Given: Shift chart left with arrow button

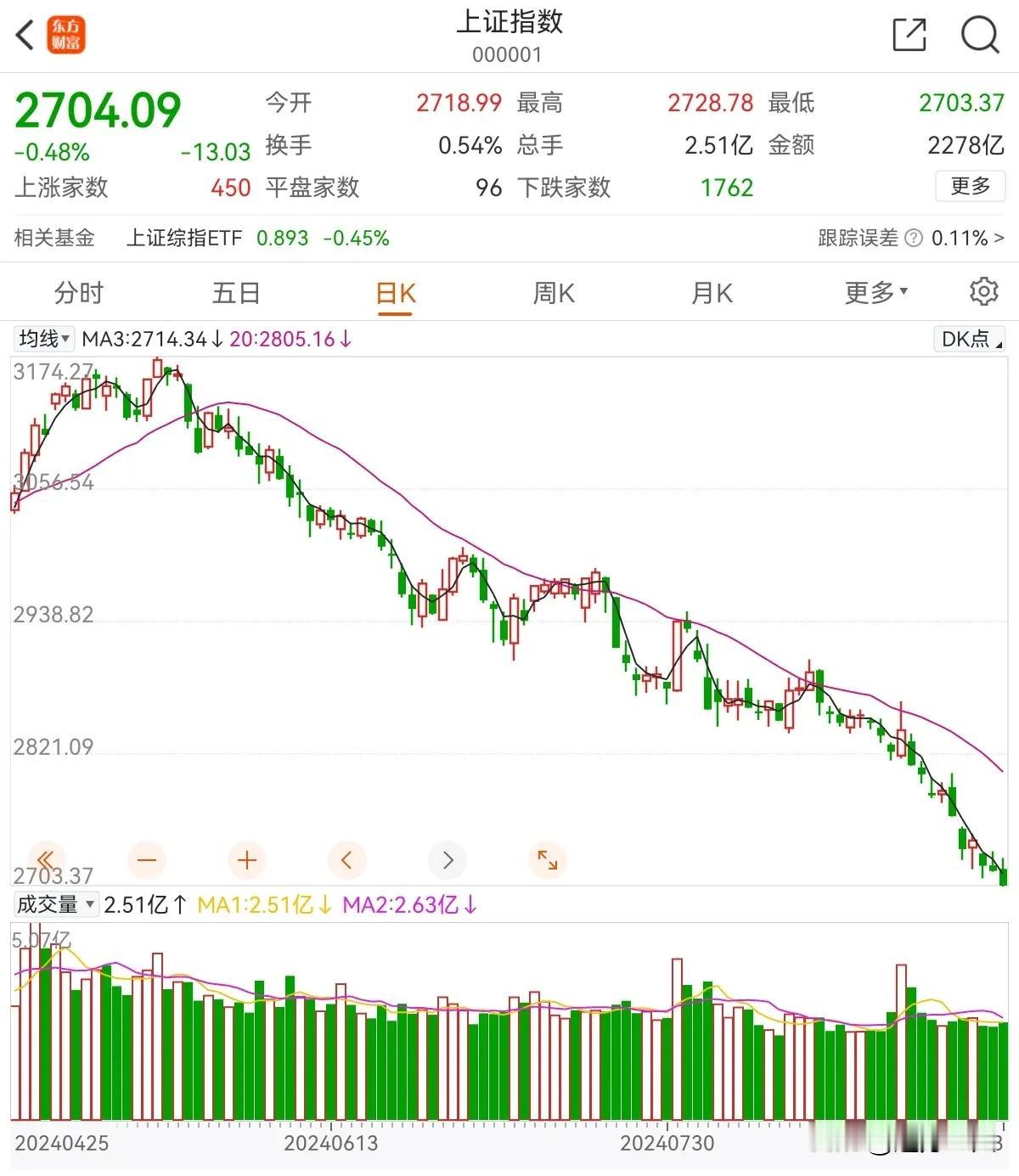Looking at the screenshot, I should pos(346,860).
